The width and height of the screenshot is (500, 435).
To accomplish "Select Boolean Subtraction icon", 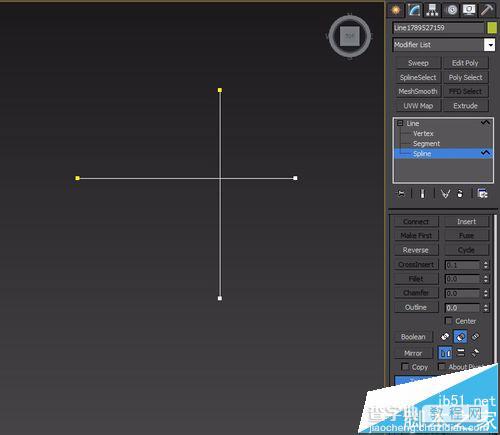I will click(460, 337).
